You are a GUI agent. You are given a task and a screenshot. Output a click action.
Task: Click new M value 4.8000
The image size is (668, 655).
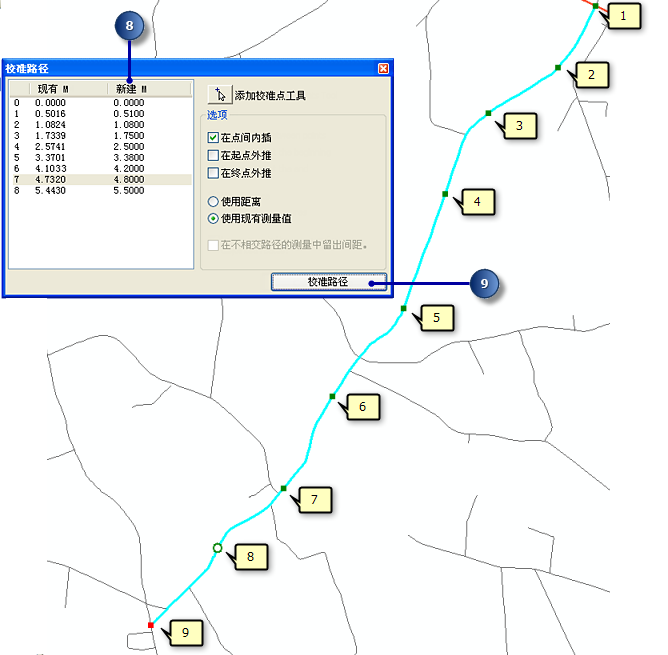pyautogui.click(x=129, y=179)
